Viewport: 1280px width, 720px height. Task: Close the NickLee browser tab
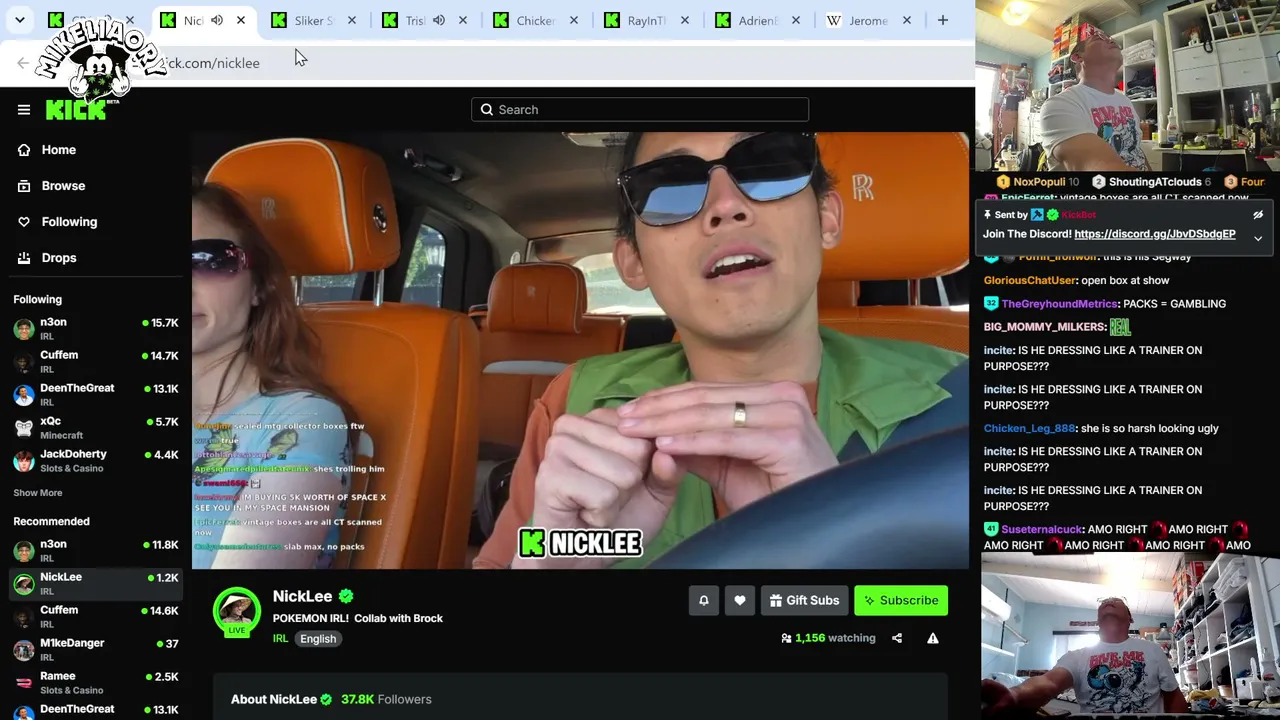[x=241, y=20]
